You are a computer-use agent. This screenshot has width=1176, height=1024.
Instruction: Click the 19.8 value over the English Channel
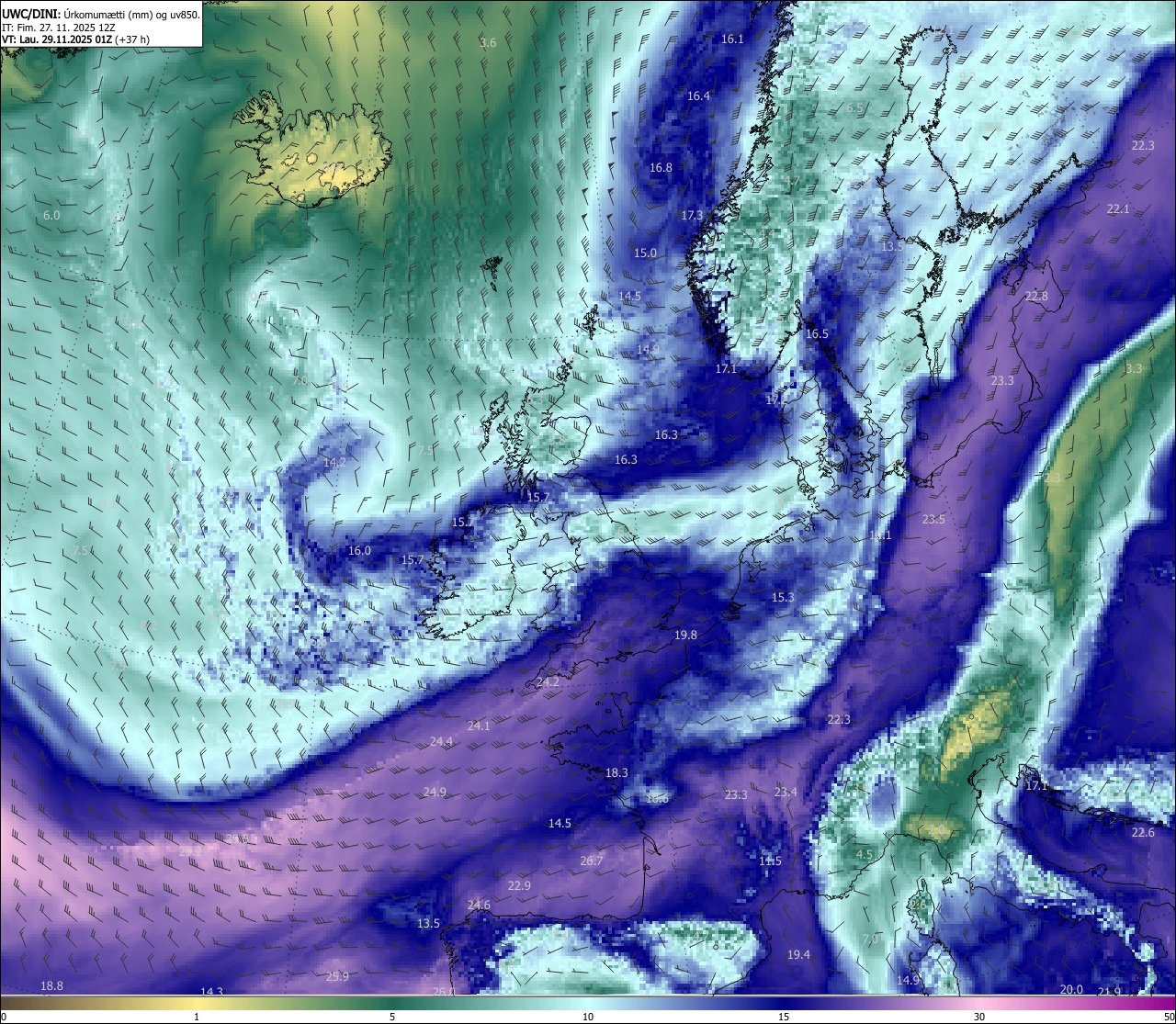pyautogui.click(x=685, y=636)
